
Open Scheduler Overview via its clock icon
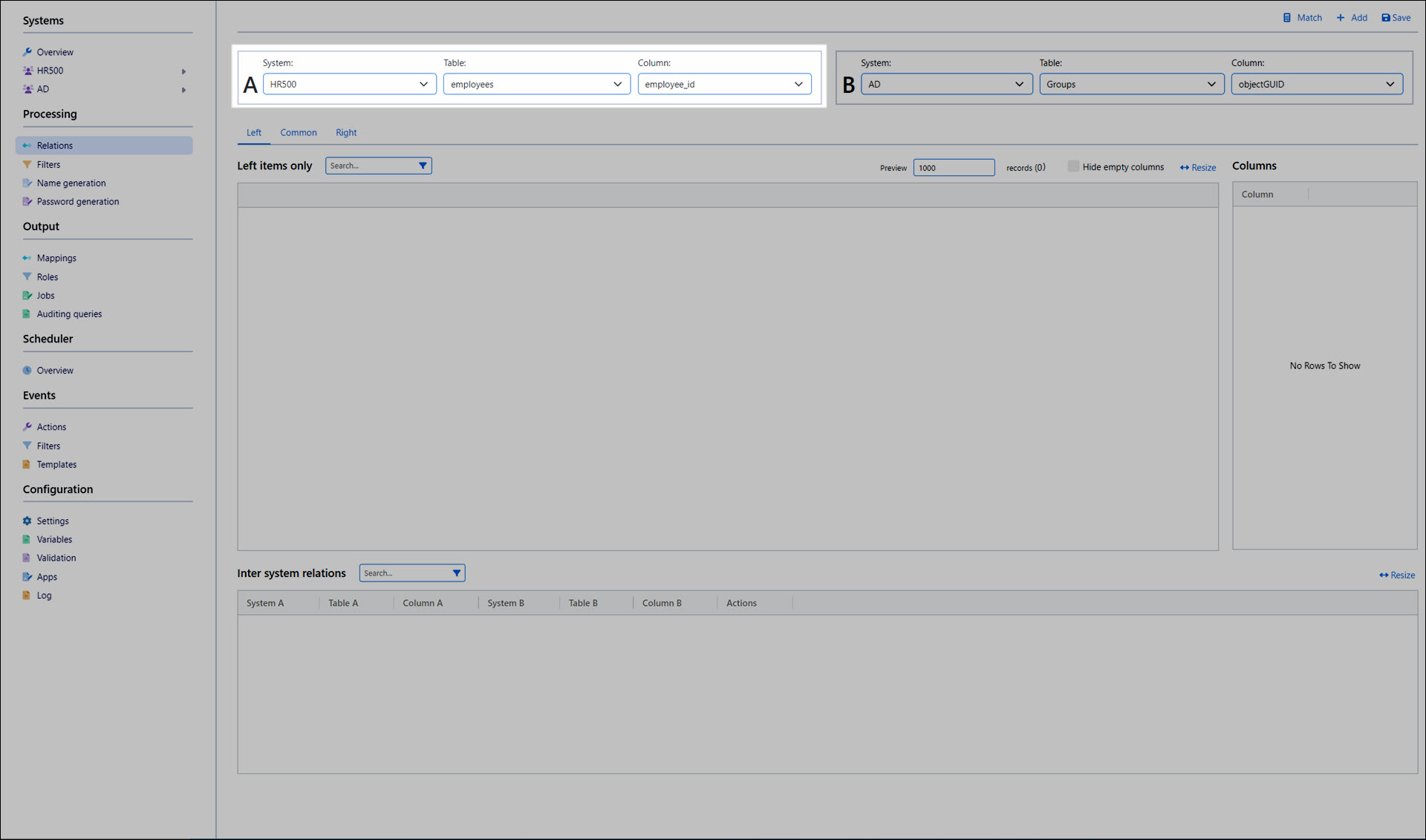[27, 370]
